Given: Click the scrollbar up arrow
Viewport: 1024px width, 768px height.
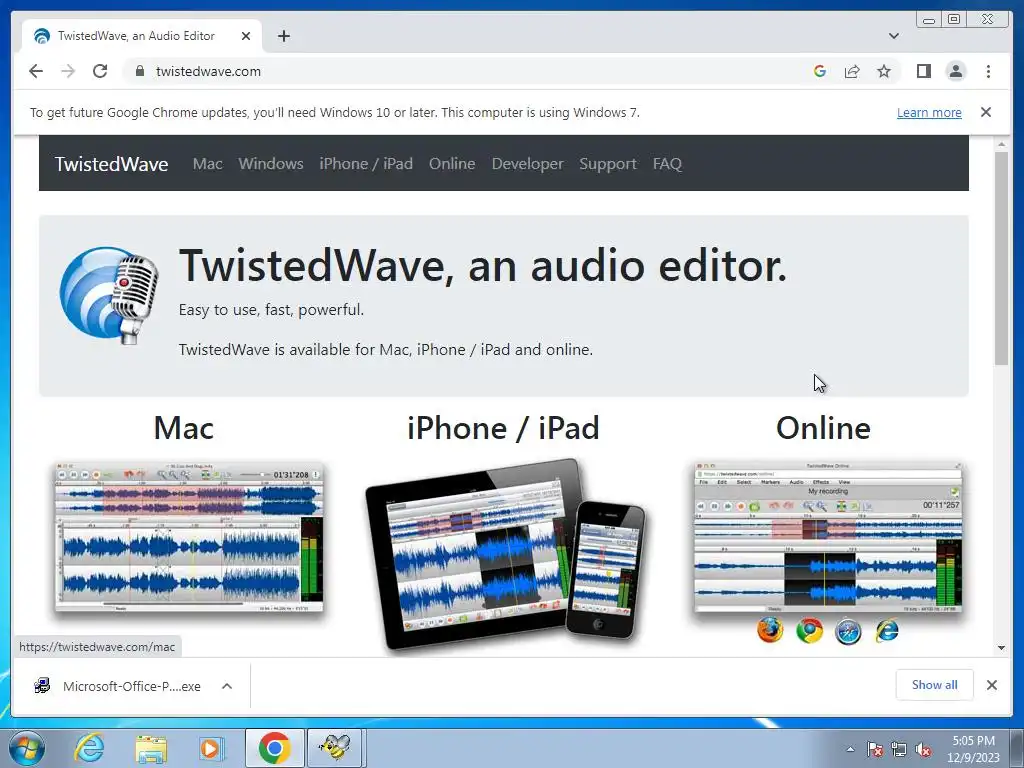Looking at the screenshot, I should click(1002, 144).
